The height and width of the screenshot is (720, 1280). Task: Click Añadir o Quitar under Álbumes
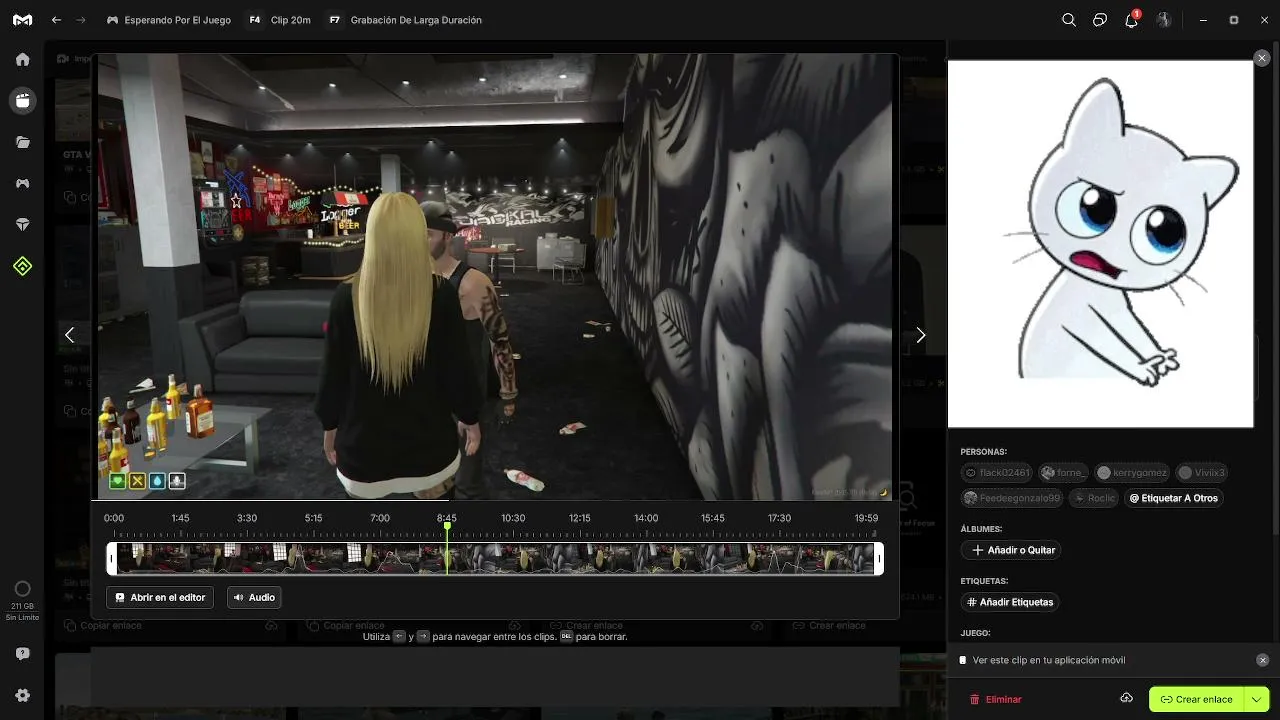click(1011, 550)
